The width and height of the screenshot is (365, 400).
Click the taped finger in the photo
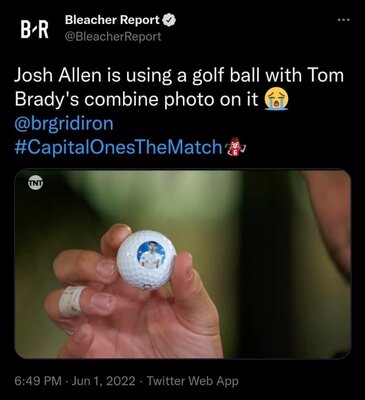click(71, 301)
